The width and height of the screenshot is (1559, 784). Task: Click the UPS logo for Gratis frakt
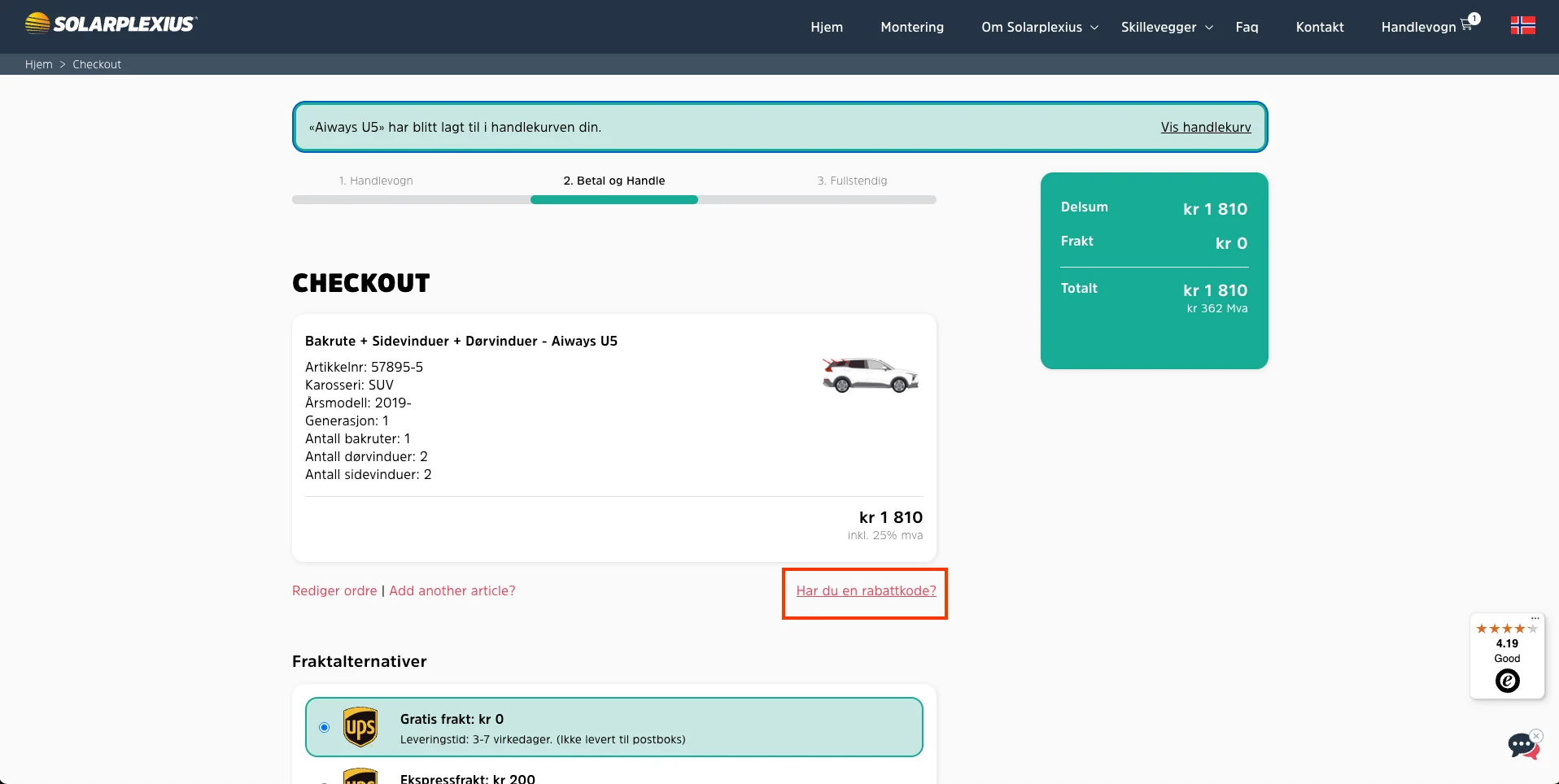[360, 727]
